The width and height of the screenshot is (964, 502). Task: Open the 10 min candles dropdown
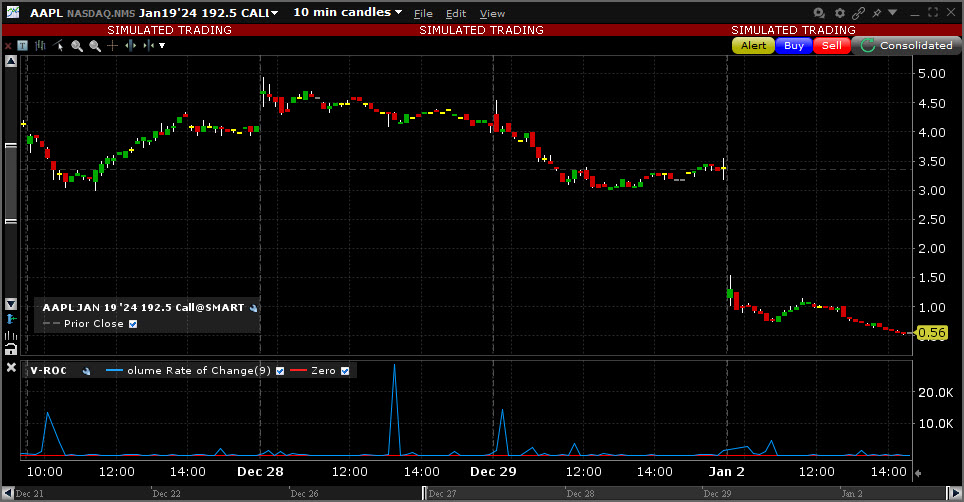click(x=347, y=12)
